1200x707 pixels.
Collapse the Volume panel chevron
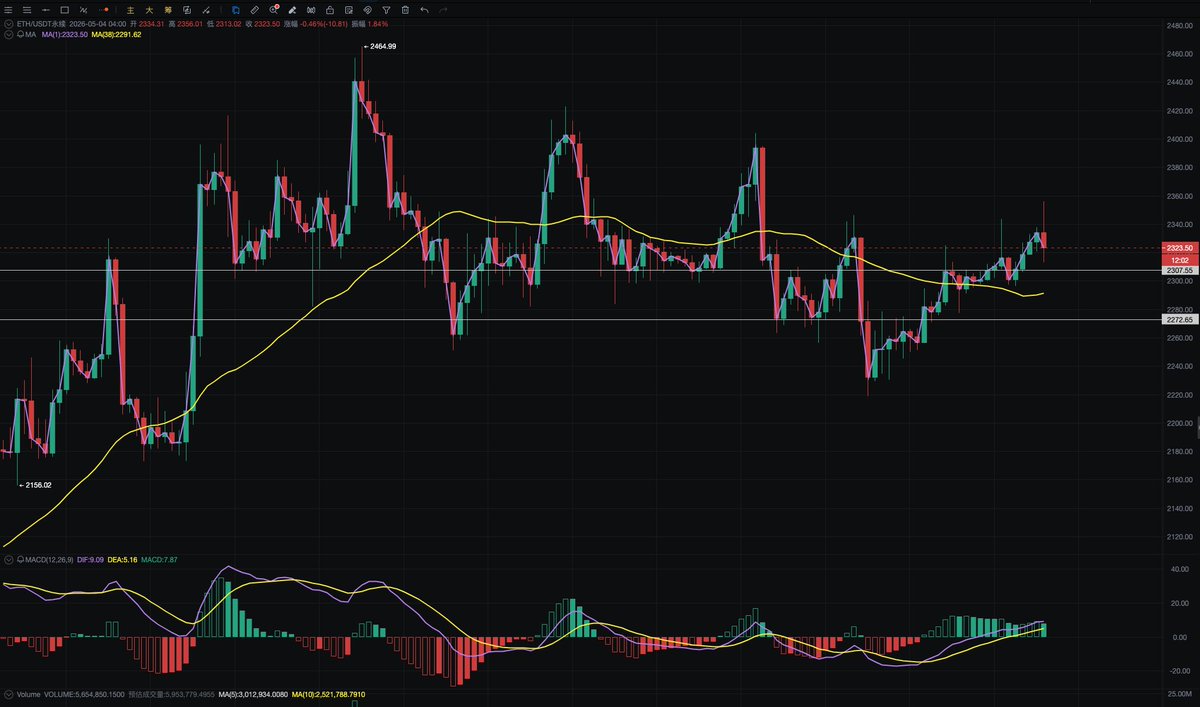click(8, 693)
